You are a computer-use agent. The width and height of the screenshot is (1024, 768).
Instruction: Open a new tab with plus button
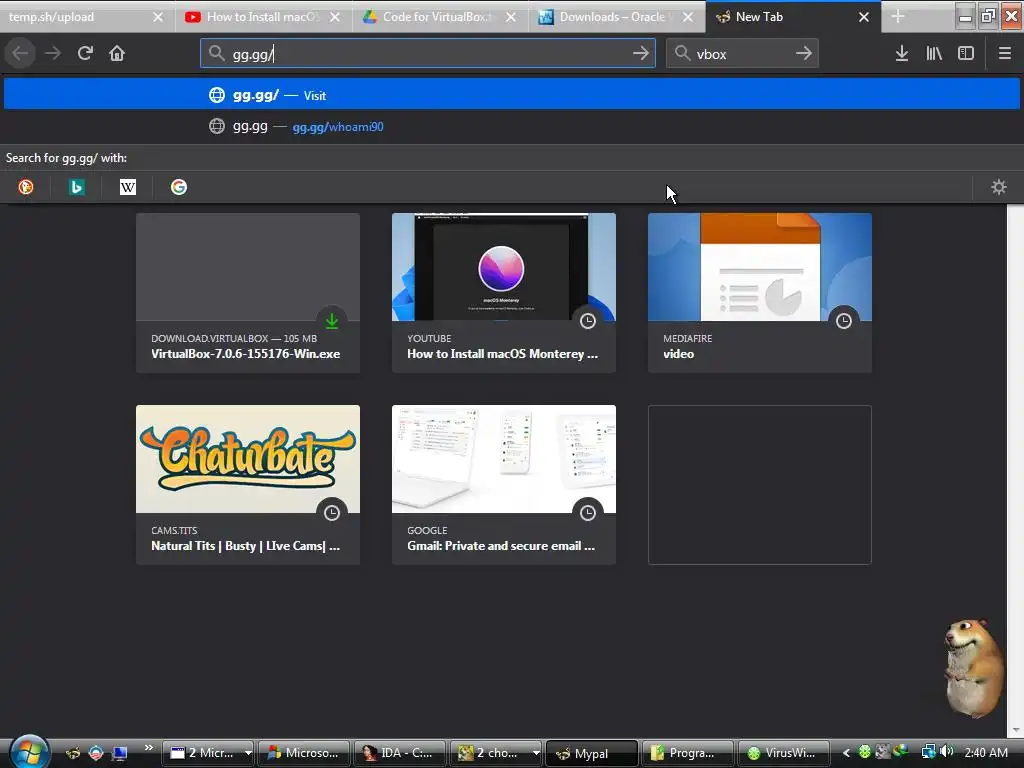tap(898, 17)
